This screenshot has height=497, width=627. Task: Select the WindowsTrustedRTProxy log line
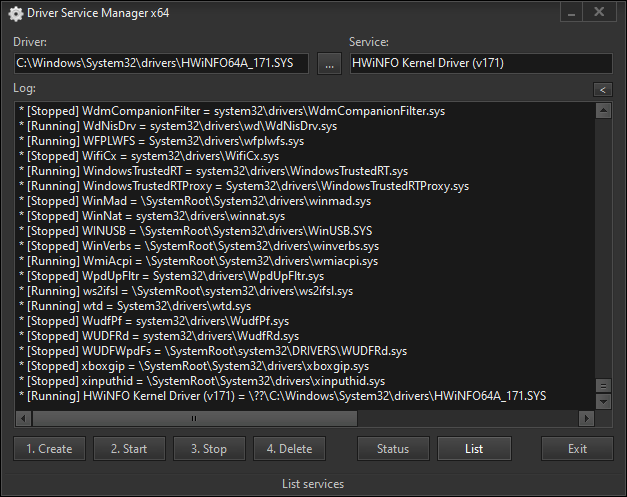(x=244, y=186)
